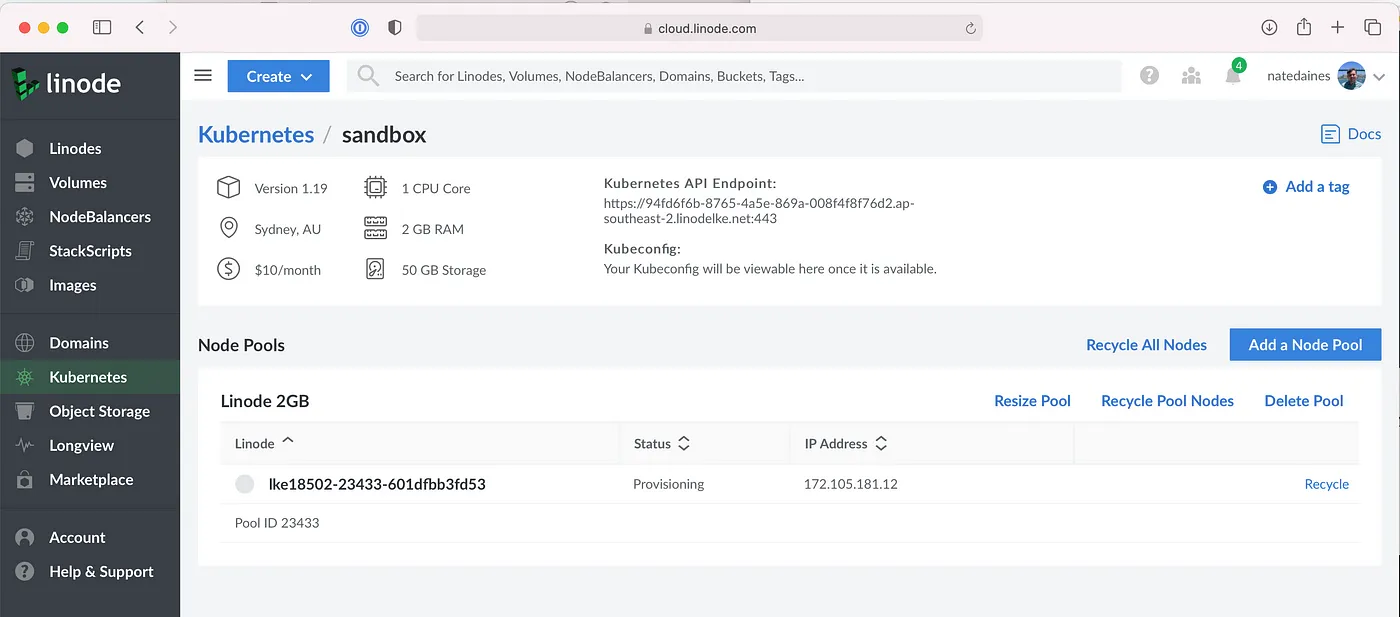
Task: Open Safari downloads icon
Action: [1269, 28]
